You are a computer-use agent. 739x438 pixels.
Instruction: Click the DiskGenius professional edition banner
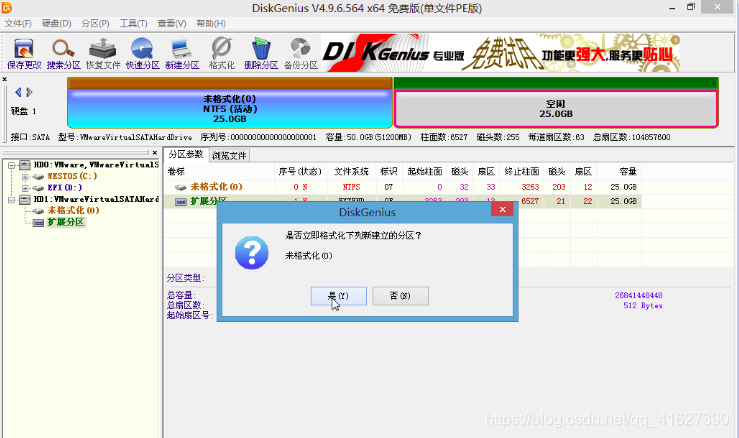[501, 53]
